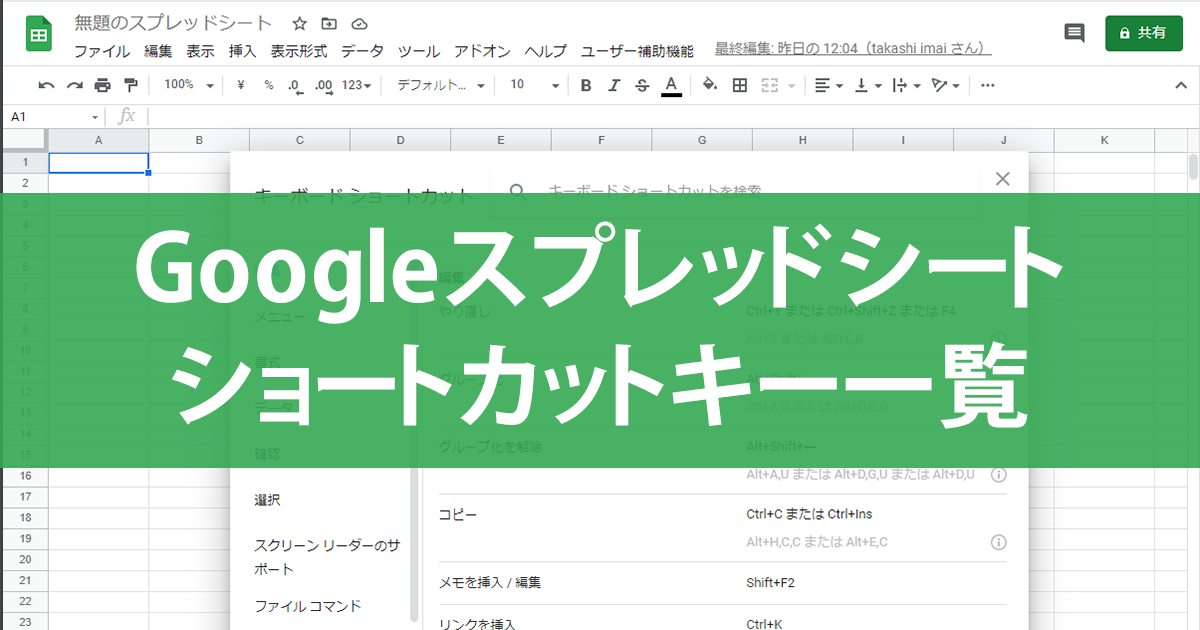Redo the last action
This screenshot has height=630, width=1200.
click(74, 86)
